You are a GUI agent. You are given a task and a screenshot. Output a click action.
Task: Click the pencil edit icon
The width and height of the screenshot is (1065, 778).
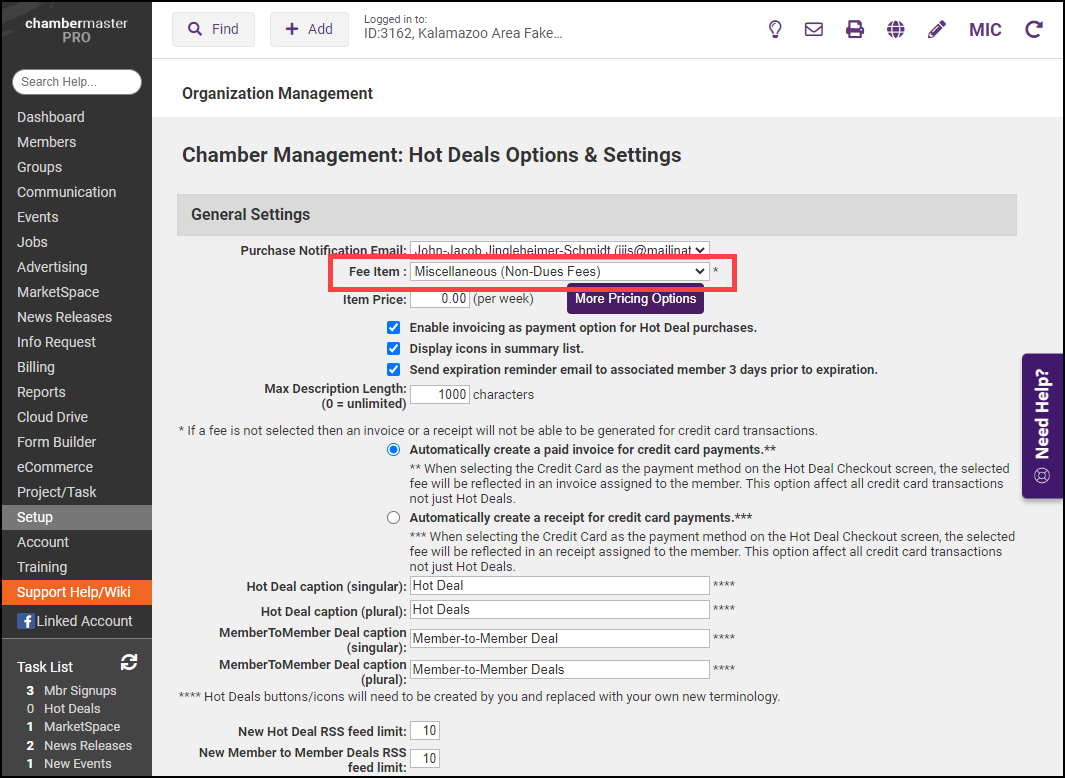[936, 29]
